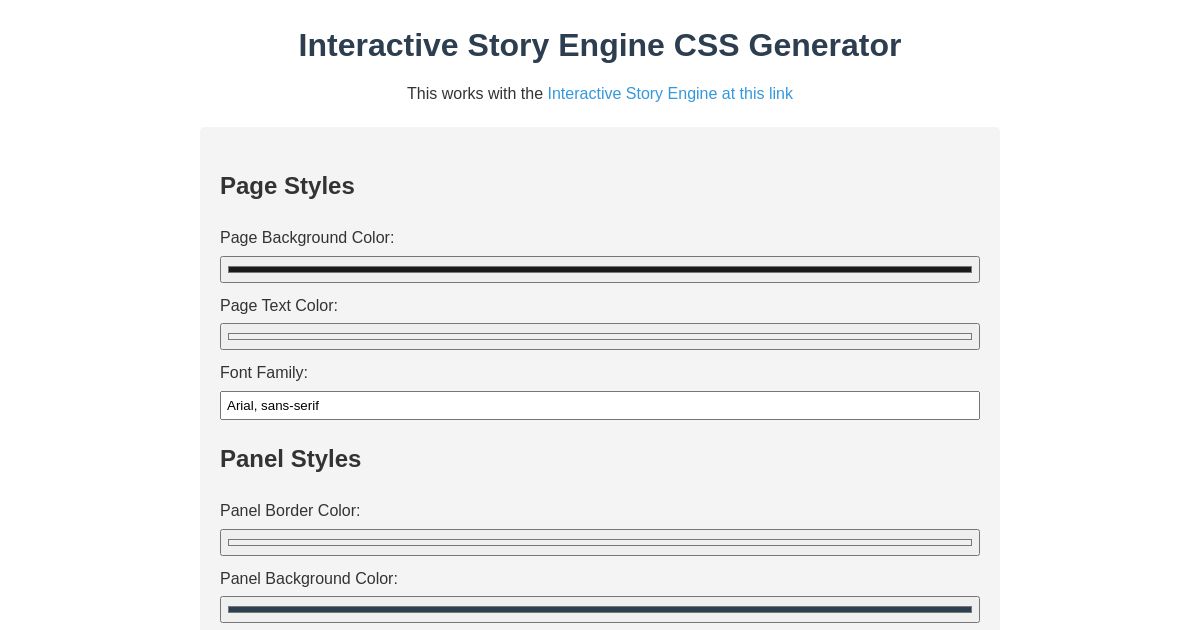This screenshot has width=1200, height=630.
Task: Follow the Interactive Story Engine link
Action: (x=670, y=93)
